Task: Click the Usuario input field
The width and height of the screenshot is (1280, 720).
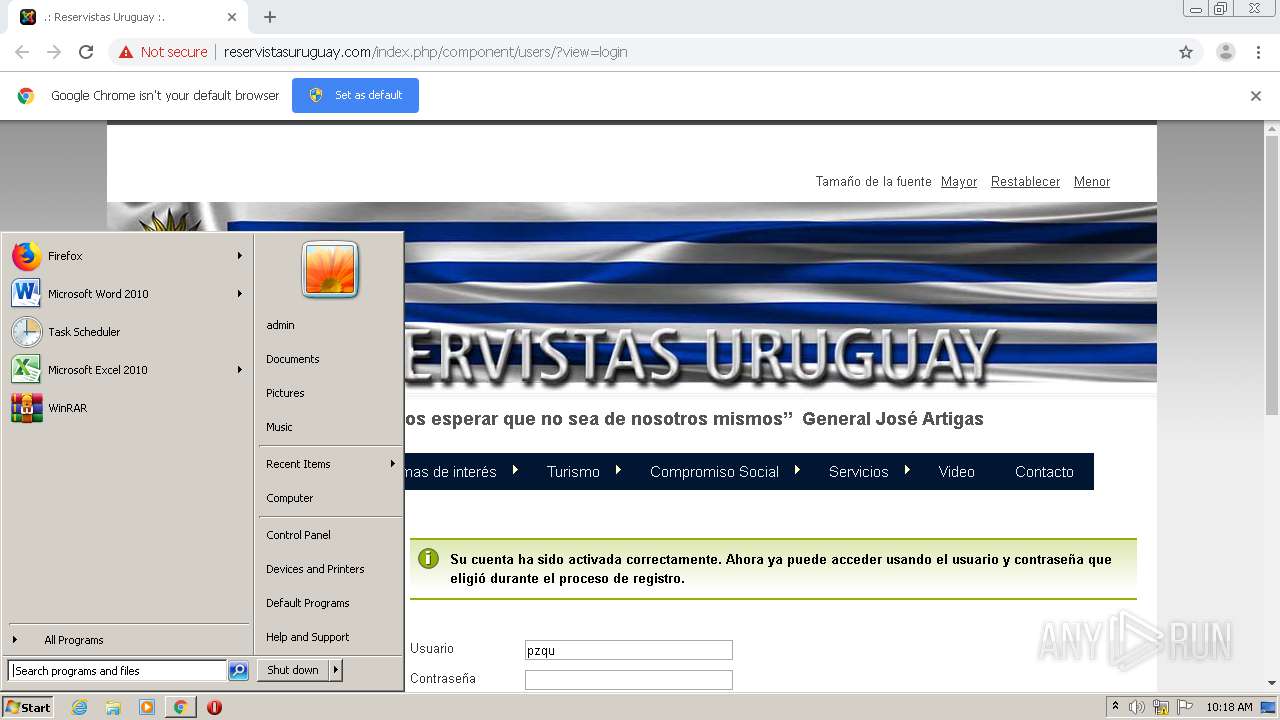Action: [x=629, y=650]
